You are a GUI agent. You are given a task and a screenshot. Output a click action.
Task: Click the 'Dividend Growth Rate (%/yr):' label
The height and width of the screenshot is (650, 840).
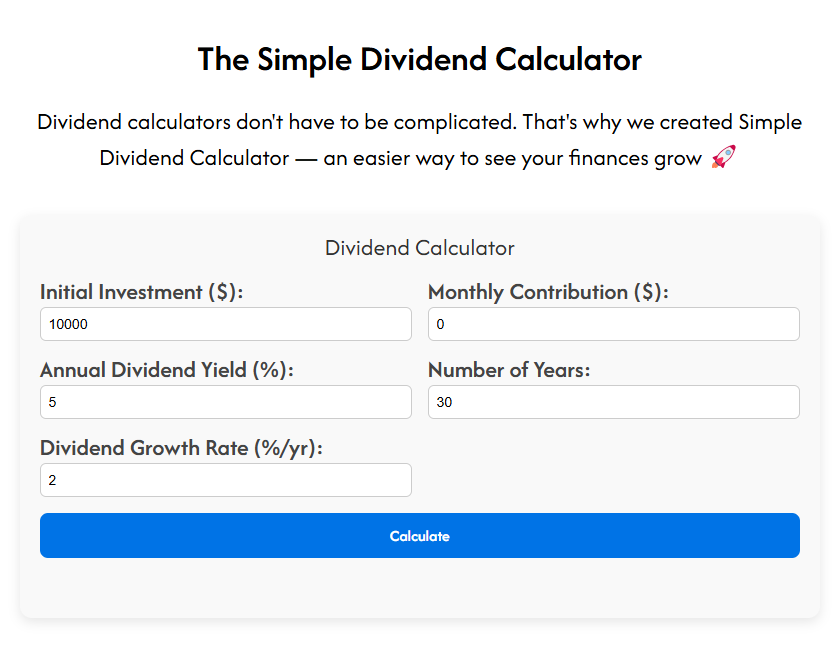coord(181,448)
